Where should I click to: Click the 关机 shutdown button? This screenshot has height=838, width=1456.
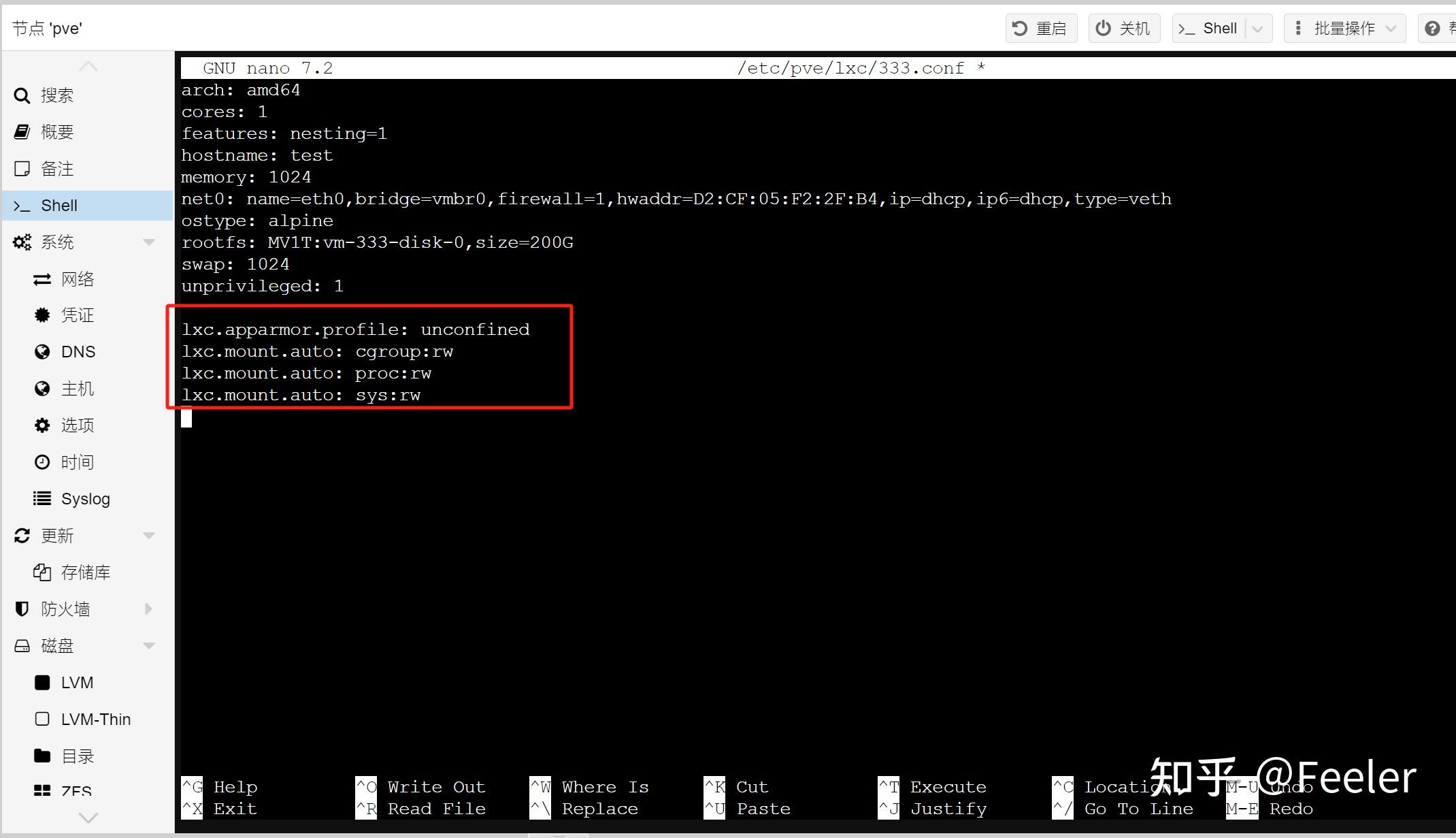[1123, 28]
